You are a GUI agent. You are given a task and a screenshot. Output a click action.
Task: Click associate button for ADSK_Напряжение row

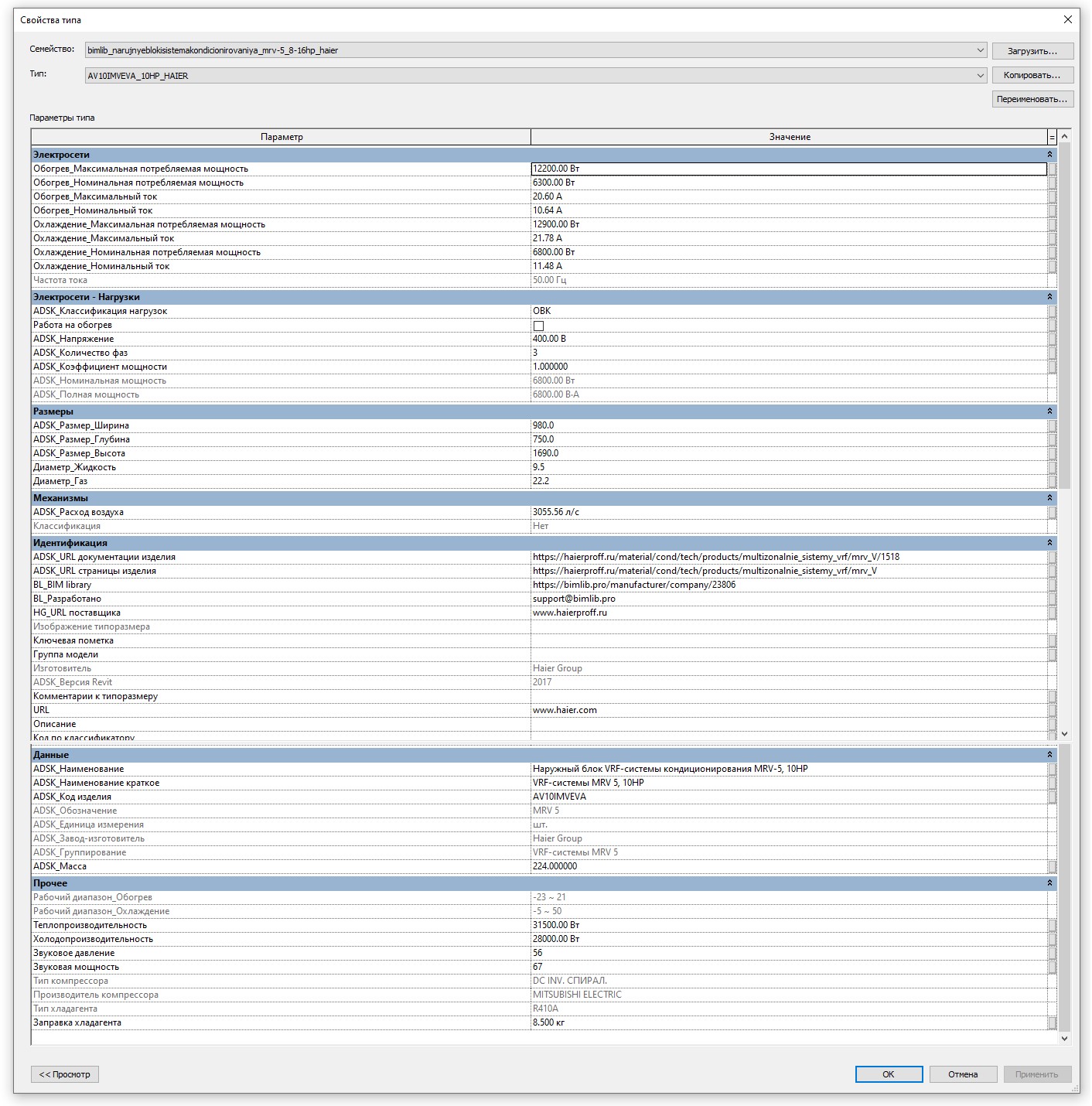[x=1052, y=339]
